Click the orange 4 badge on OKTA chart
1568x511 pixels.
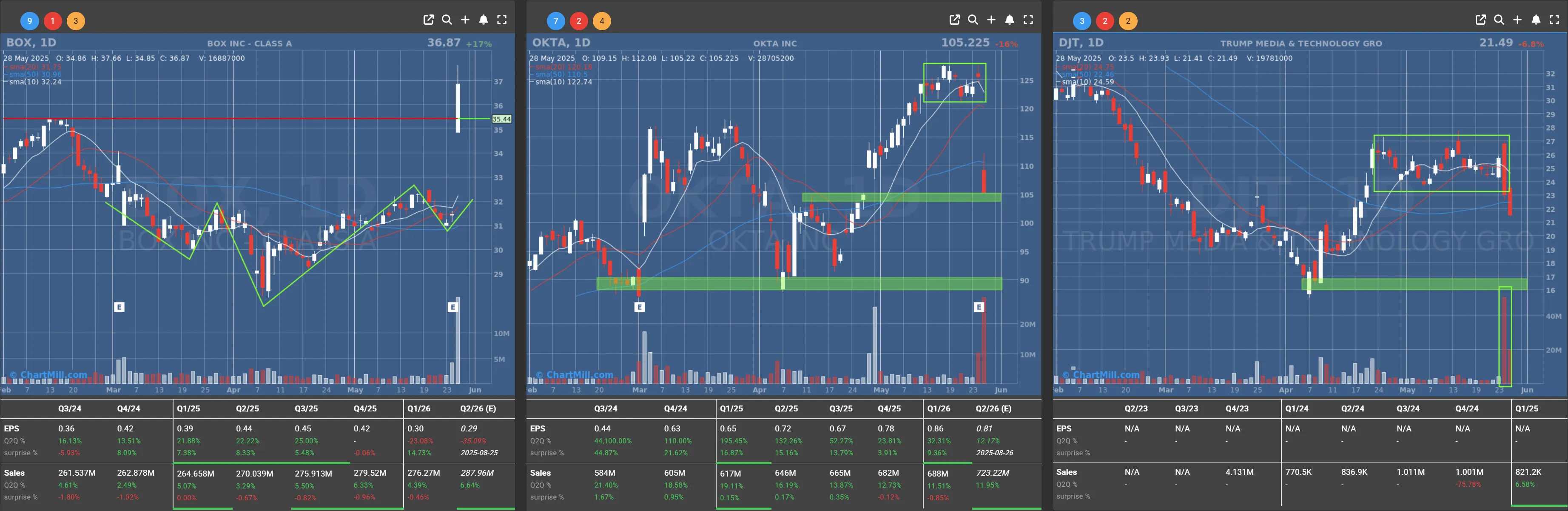pos(602,21)
